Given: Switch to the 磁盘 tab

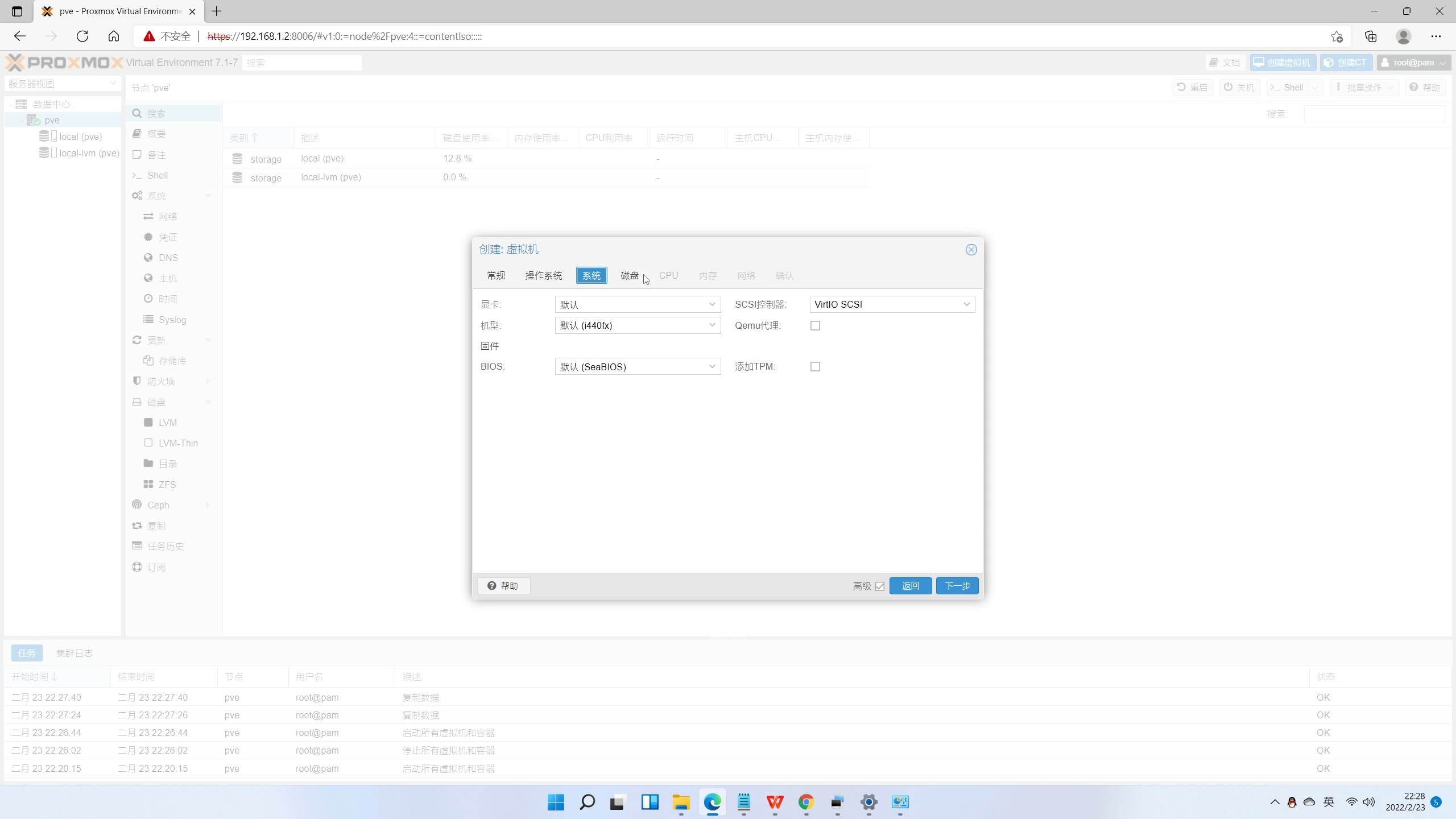Looking at the screenshot, I should [x=629, y=275].
